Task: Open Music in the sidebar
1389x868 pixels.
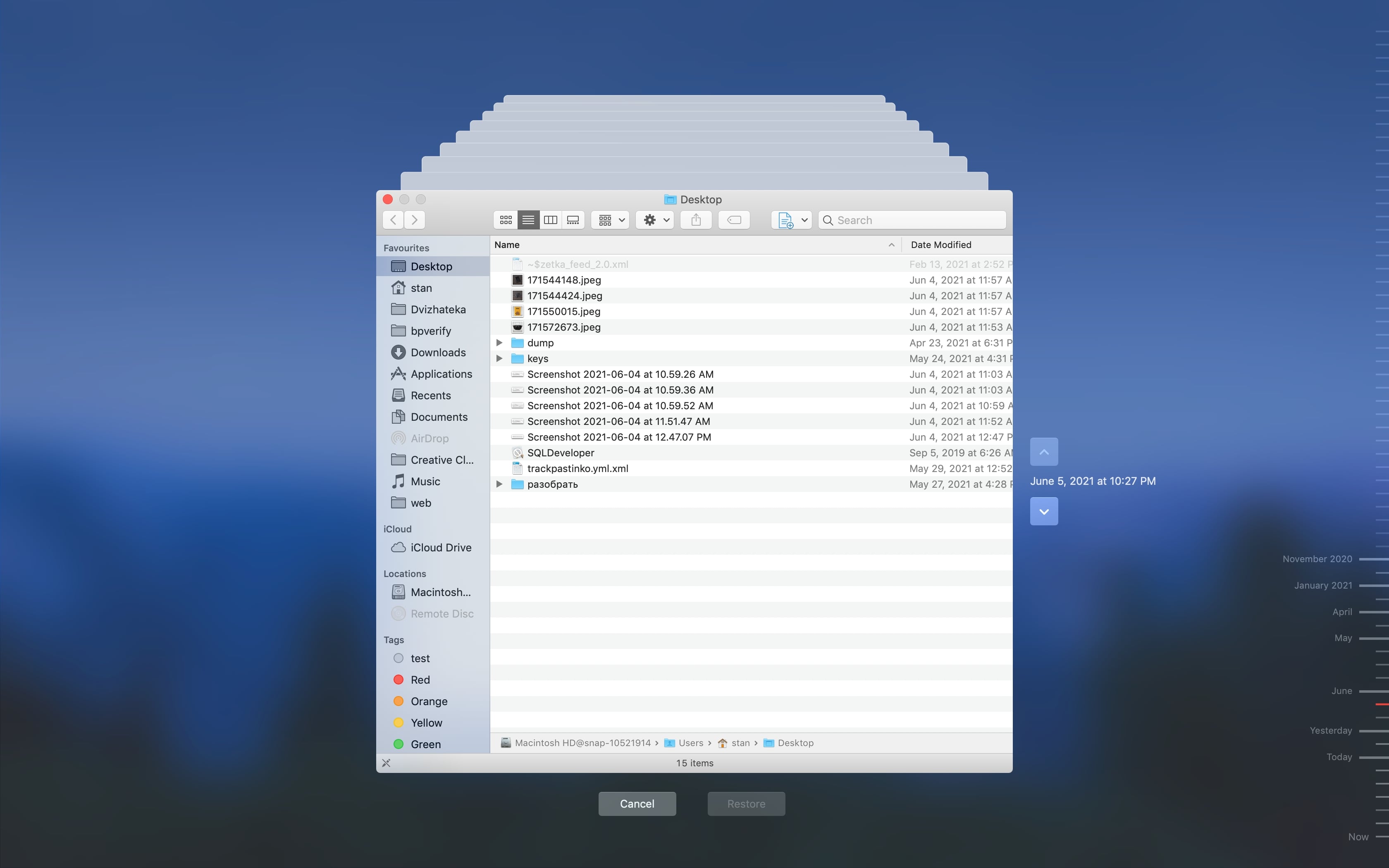Action: [433, 482]
